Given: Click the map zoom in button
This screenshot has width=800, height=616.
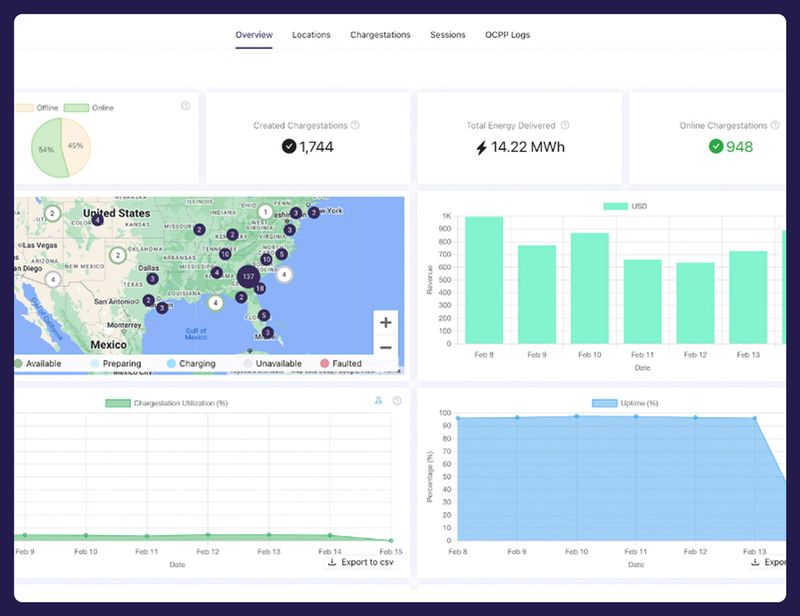Looking at the screenshot, I should [x=384, y=322].
